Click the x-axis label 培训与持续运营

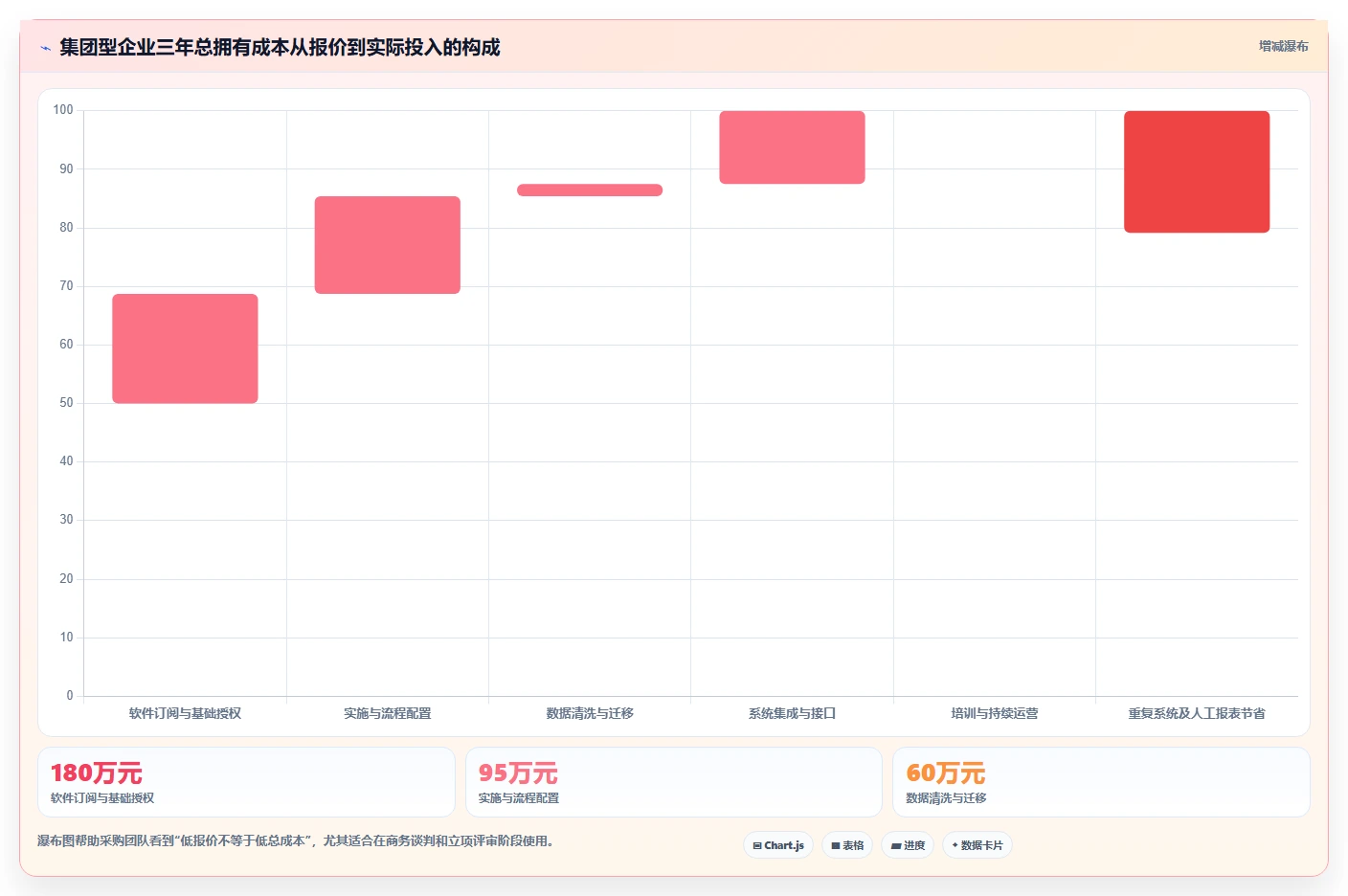pyautogui.click(x=995, y=713)
